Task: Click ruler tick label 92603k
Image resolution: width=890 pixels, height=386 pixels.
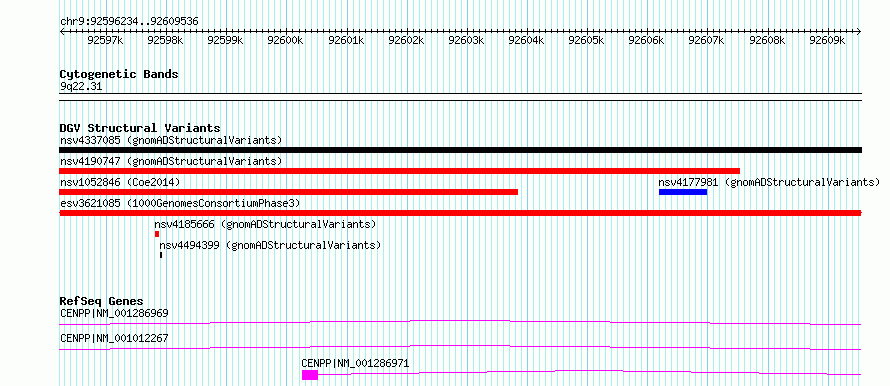Action: pyautogui.click(x=466, y=40)
